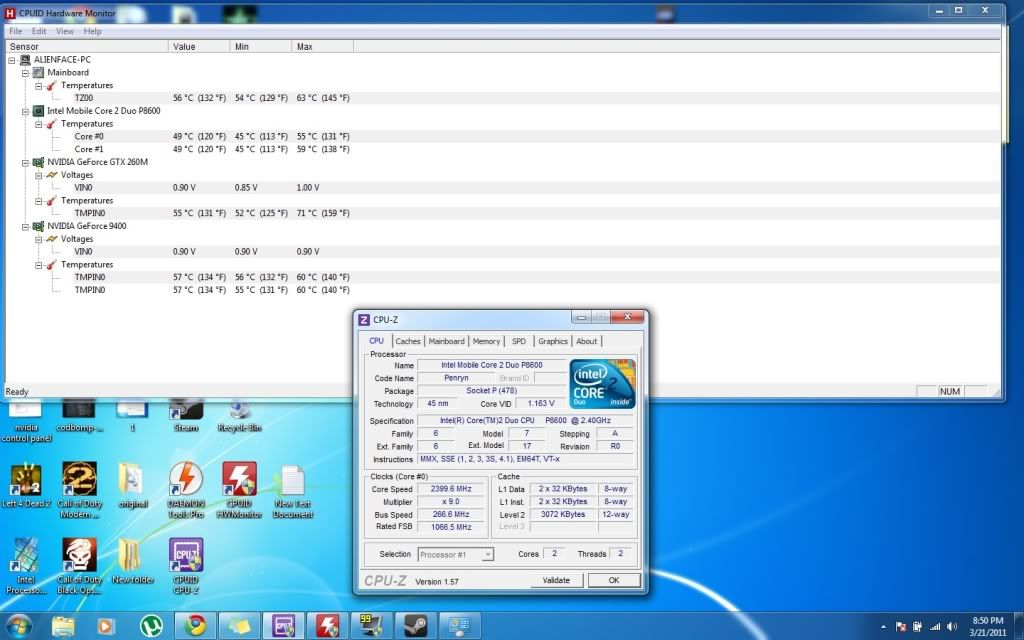The image size is (1024, 640).
Task: Click the network signal tray icon
Action: click(x=935, y=627)
